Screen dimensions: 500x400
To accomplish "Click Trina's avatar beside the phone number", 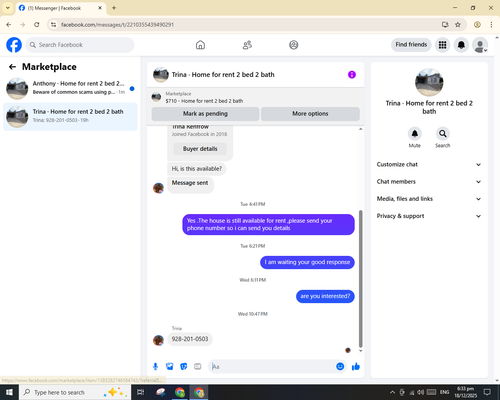I will 158,340.
